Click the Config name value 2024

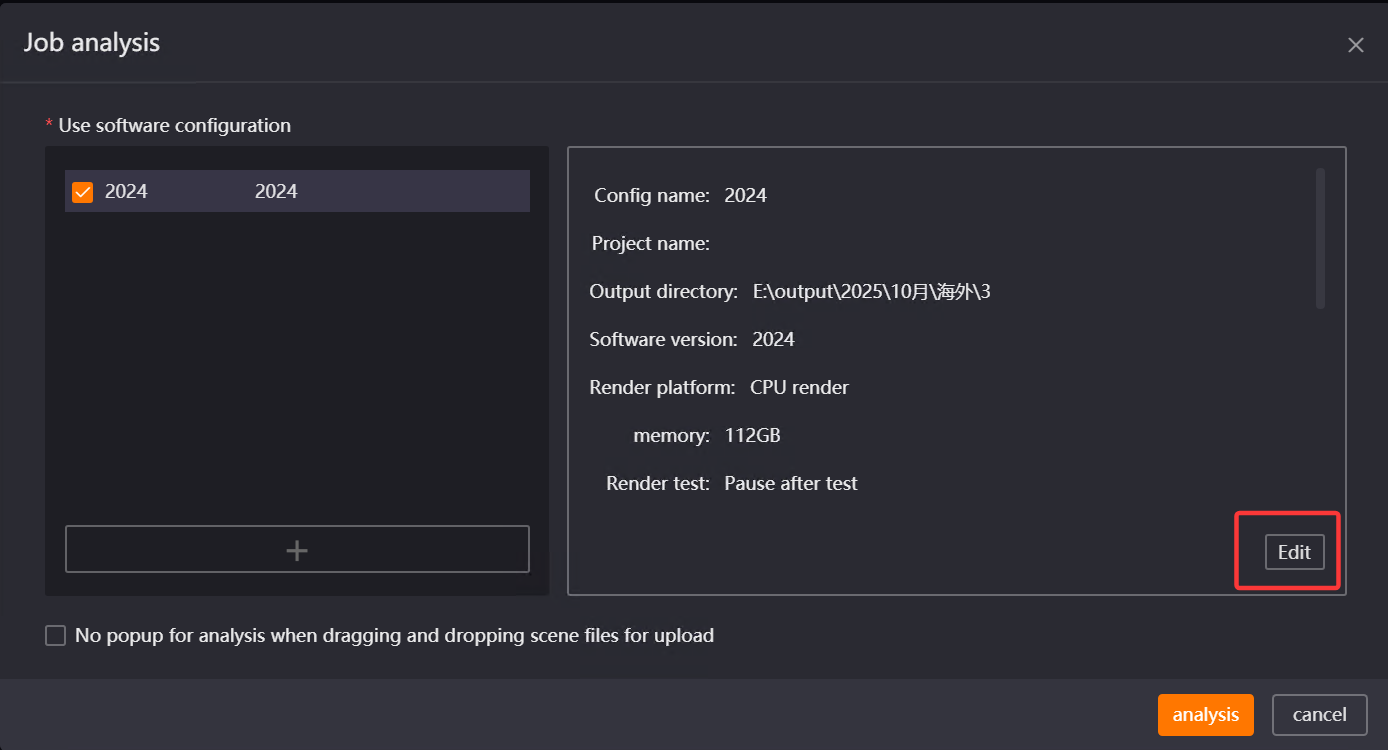click(x=745, y=196)
